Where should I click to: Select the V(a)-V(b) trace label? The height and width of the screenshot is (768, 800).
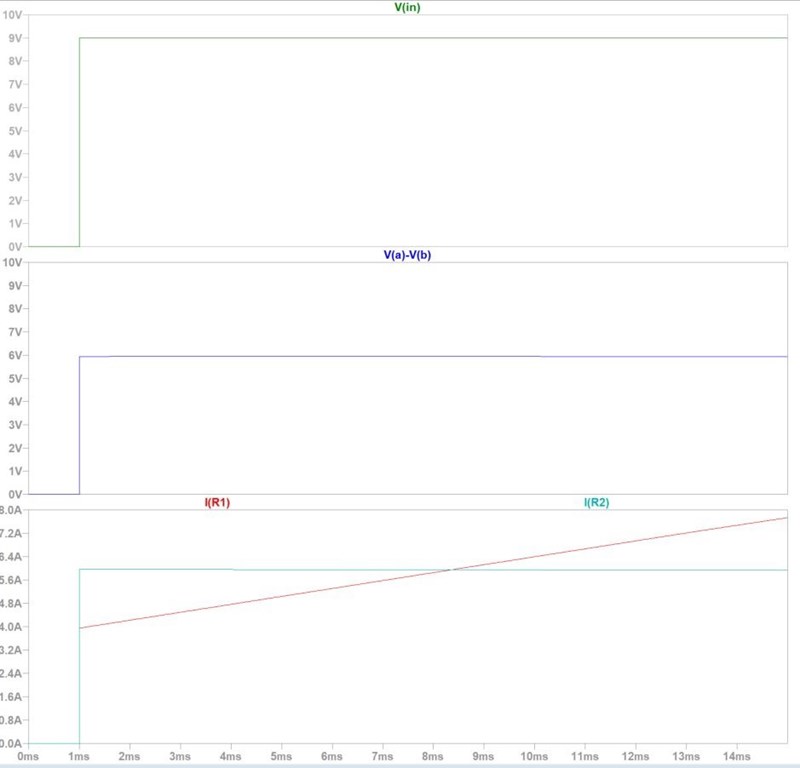(407, 254)
